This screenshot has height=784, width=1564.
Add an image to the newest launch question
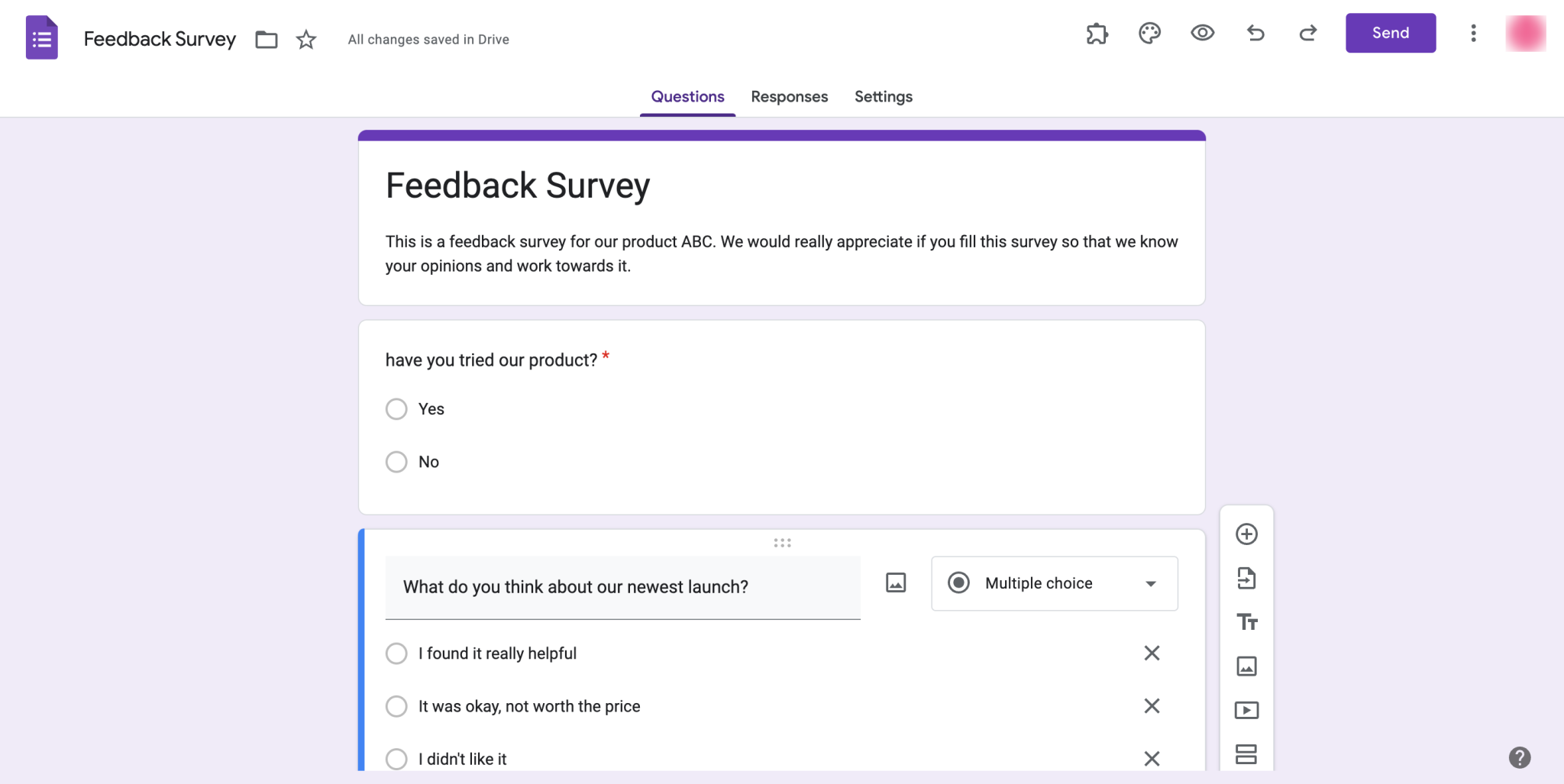point(895,582)
